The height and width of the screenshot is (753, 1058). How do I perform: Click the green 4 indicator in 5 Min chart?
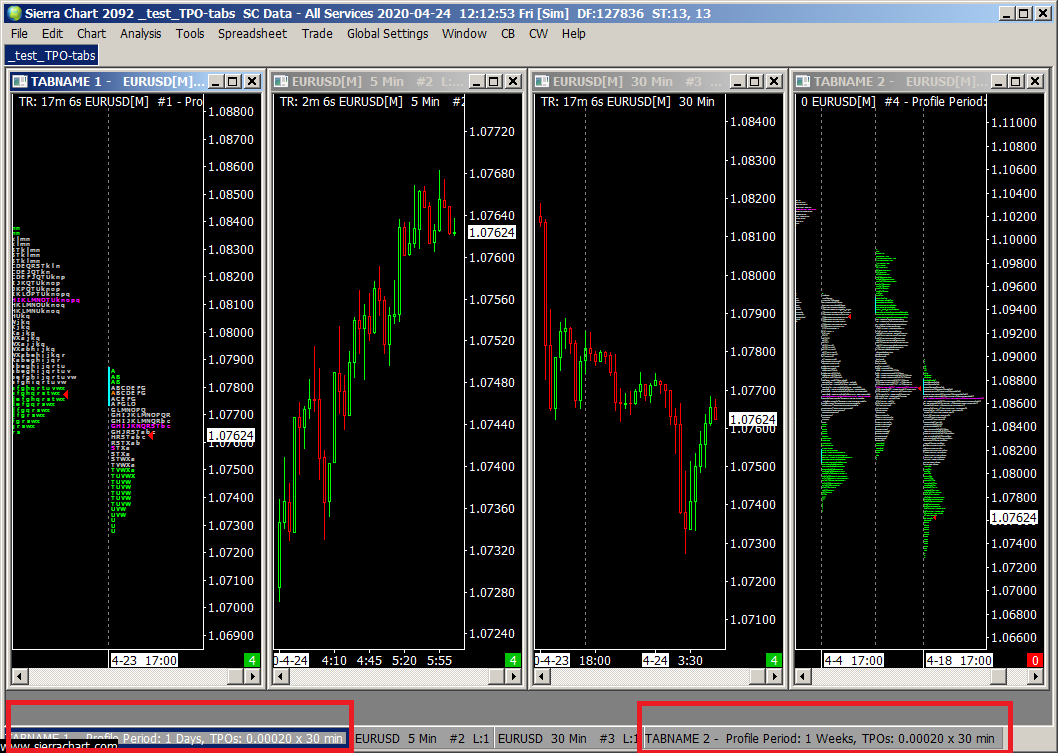[x=513, y=660]
